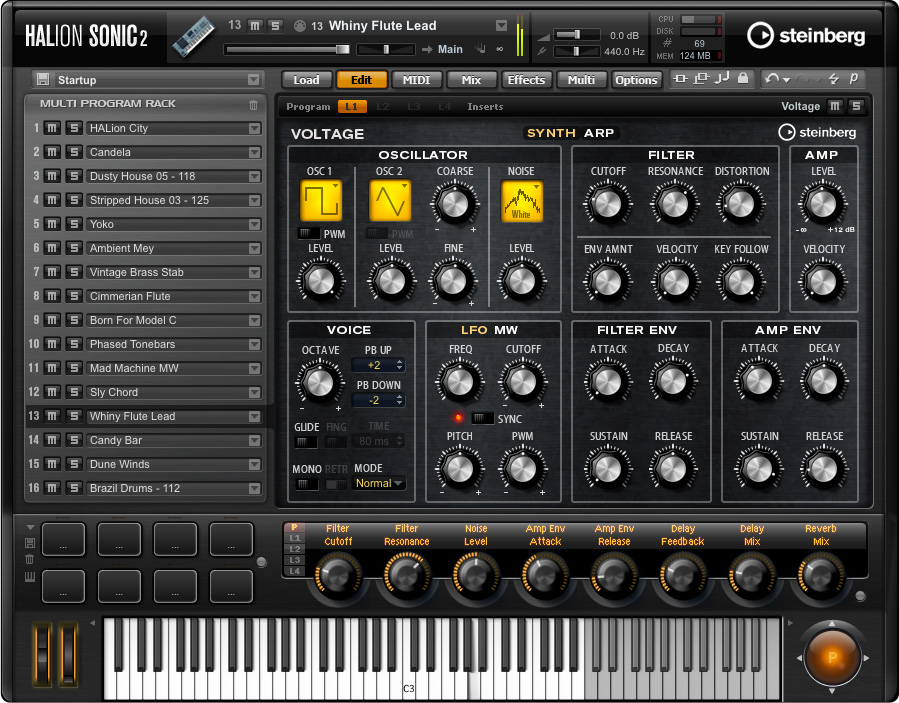Select OSC 2 sine waveform button
This screenshot has height=703, width=899.
pos(390,201)
